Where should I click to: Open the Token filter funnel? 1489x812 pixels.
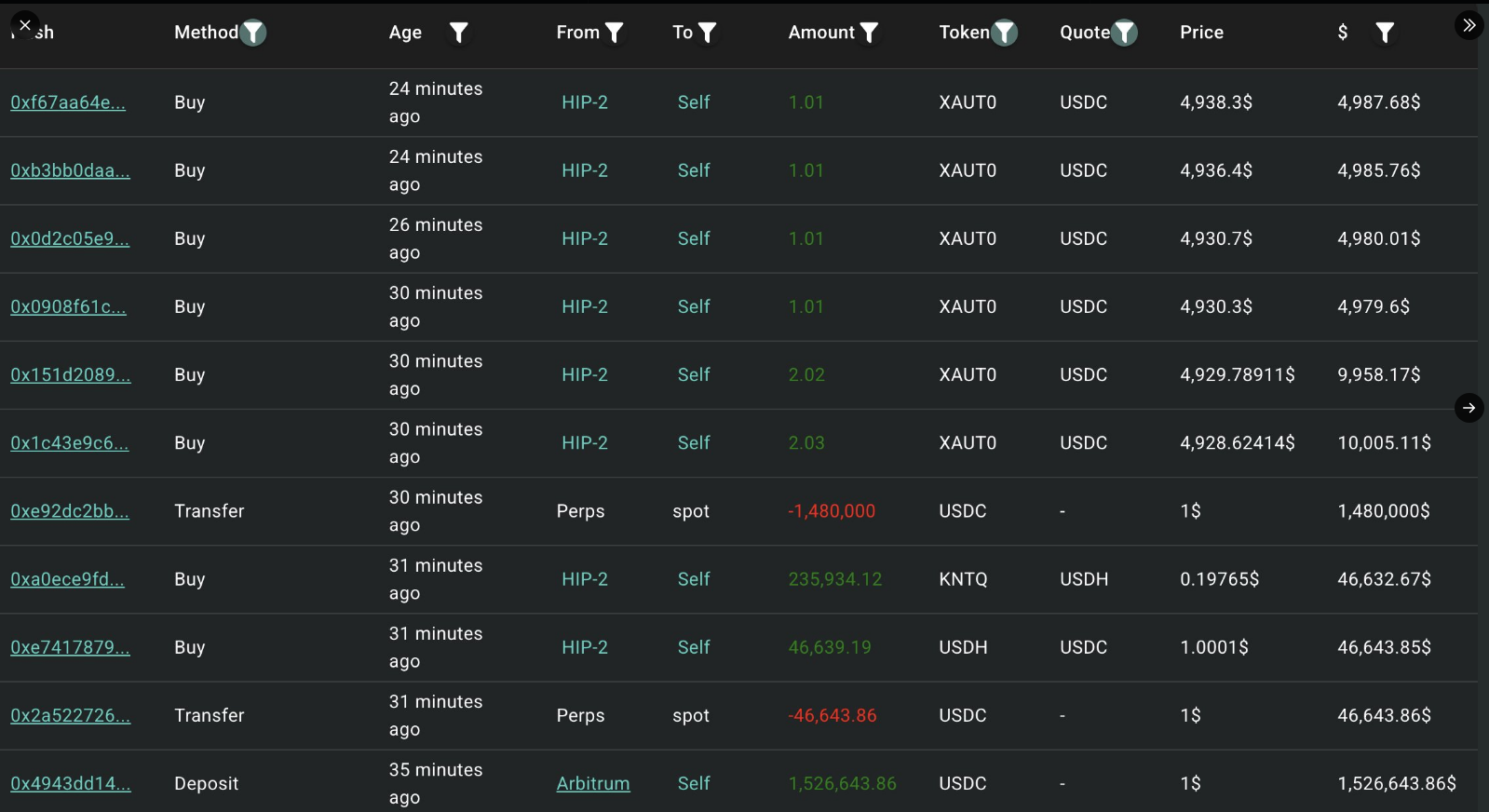(x=1004, y=33)
